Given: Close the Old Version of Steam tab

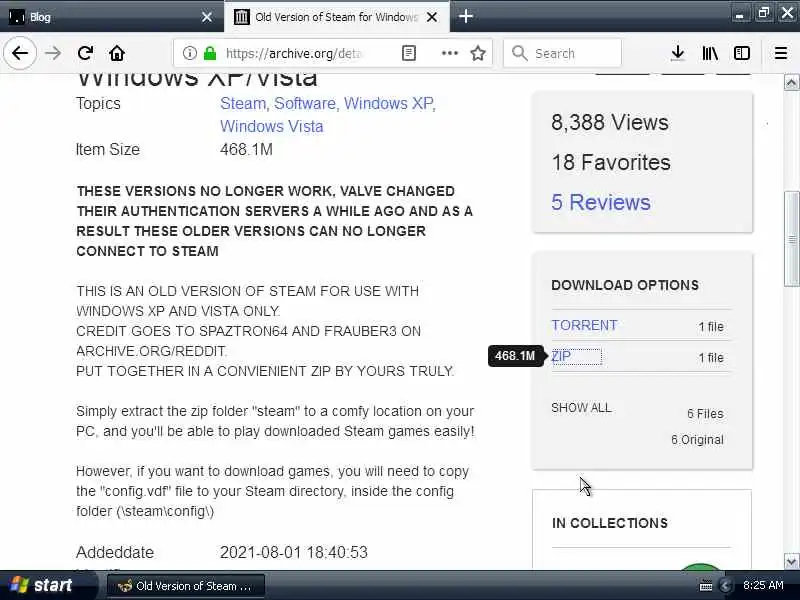Looking at the screenshot, I should pyautogui.click(x=432, y=17).
